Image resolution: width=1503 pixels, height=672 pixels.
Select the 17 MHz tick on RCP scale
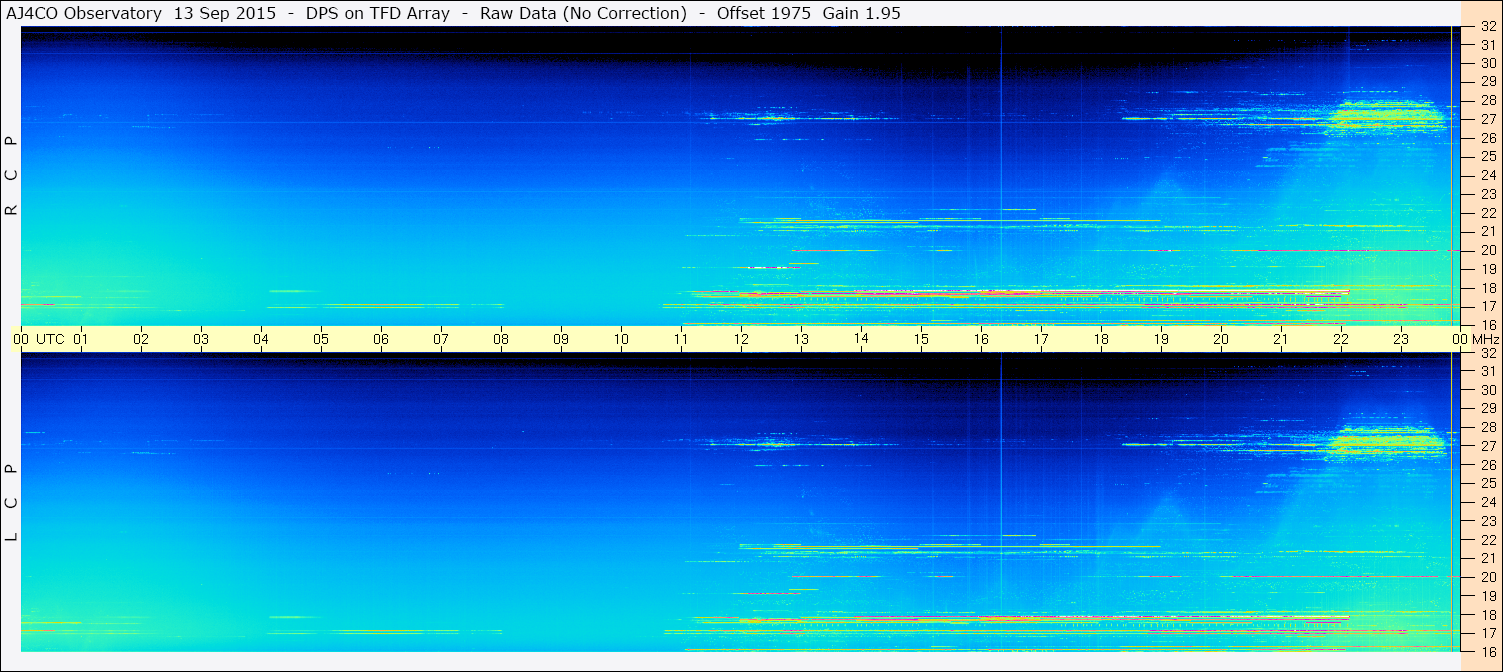pos(1488,306)
